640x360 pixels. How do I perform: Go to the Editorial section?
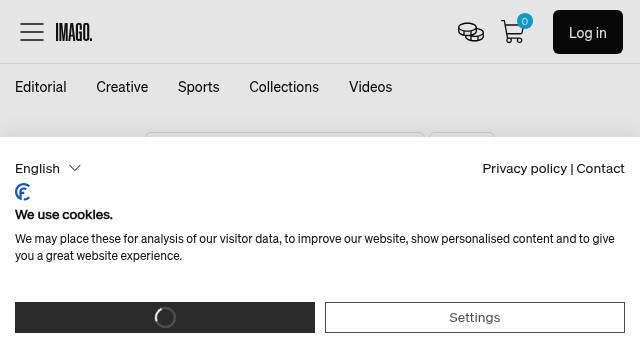[x=41, y=87]
